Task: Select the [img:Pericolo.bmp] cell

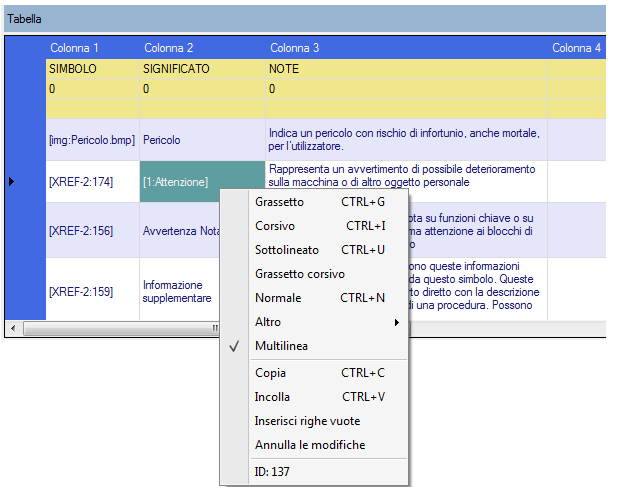Action: [93, 140]
